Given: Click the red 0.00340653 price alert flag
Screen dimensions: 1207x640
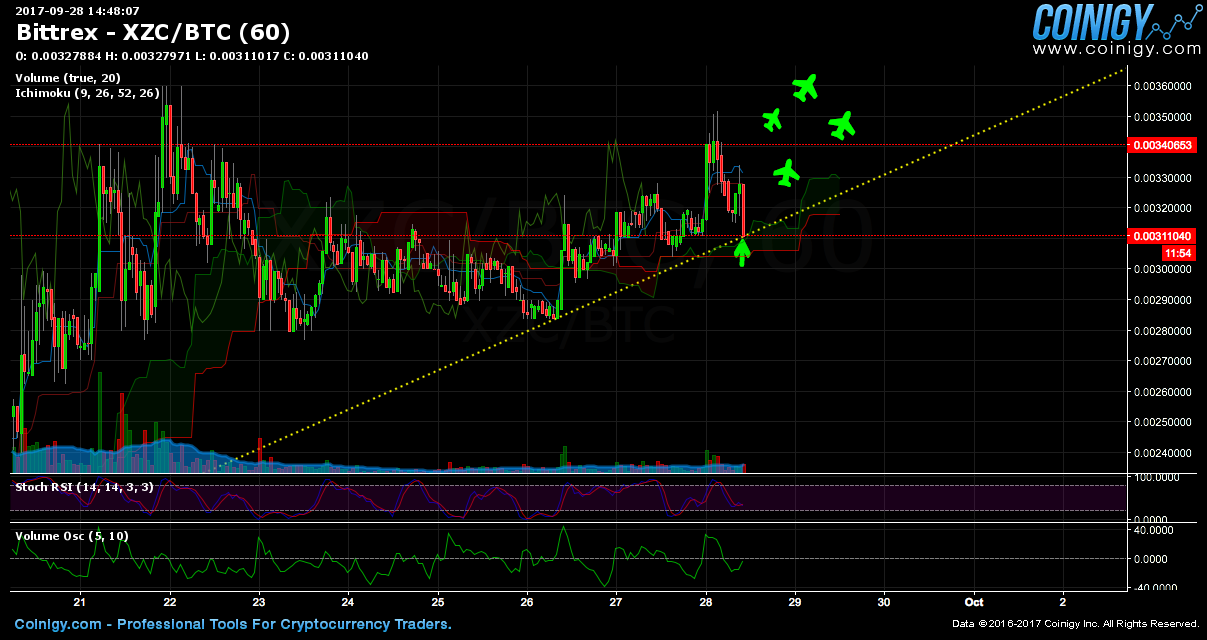Looking at the screenshot, I should coord(1162,145).
